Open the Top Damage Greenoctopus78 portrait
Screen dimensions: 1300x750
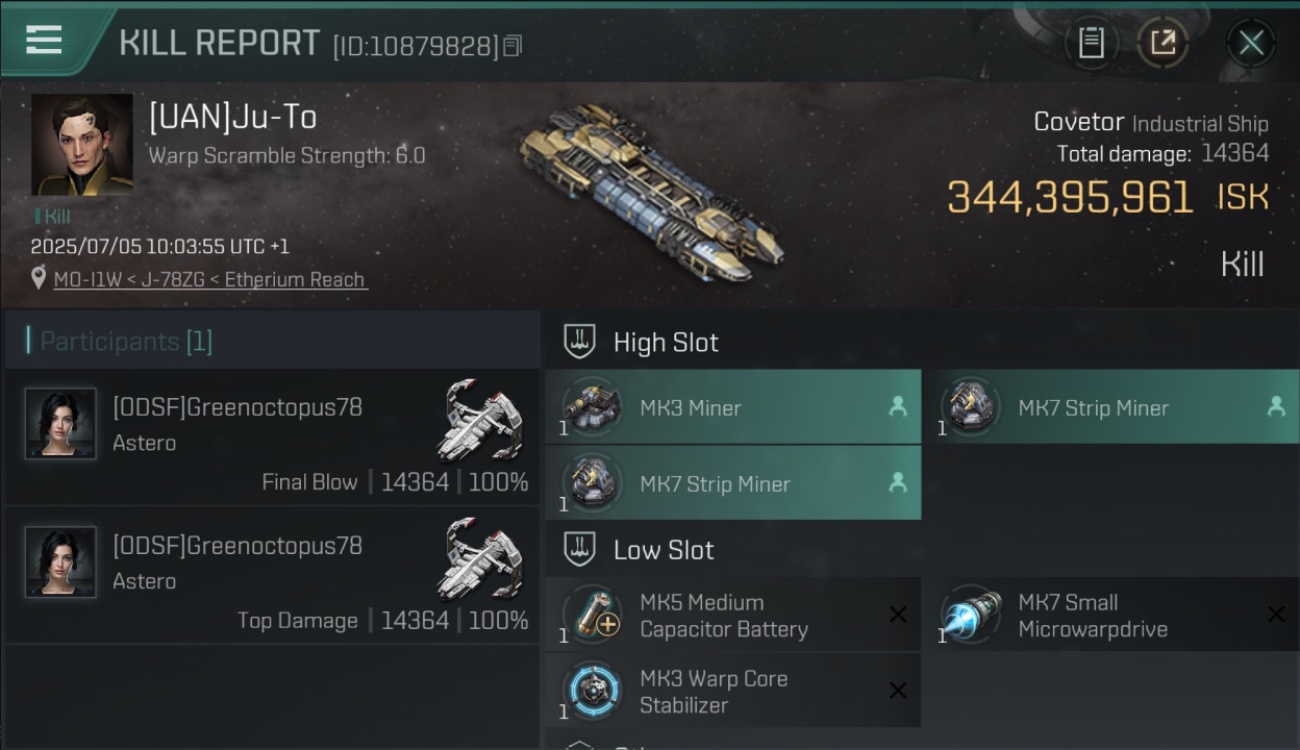pos(60,562)
